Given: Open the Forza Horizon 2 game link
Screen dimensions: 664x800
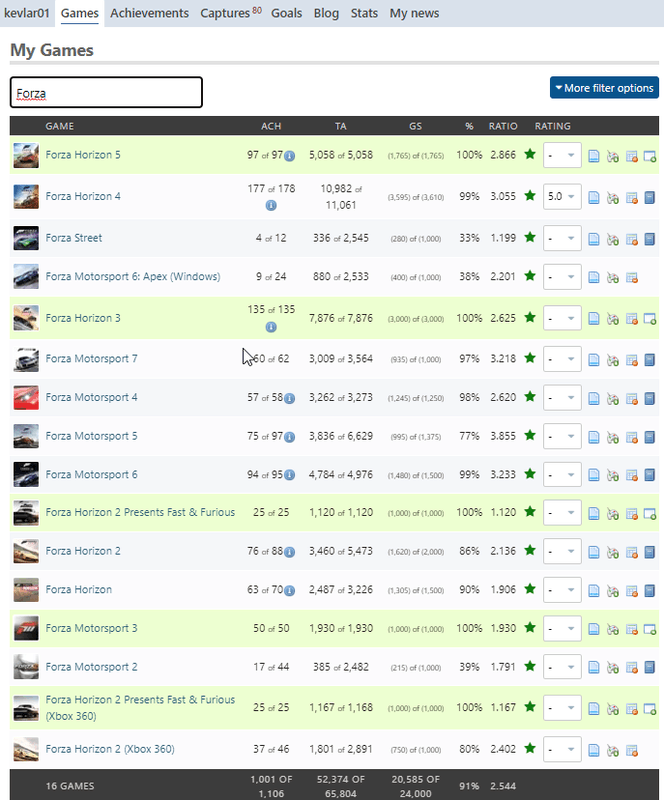Looking at the screenshot, I should [83, 551].
